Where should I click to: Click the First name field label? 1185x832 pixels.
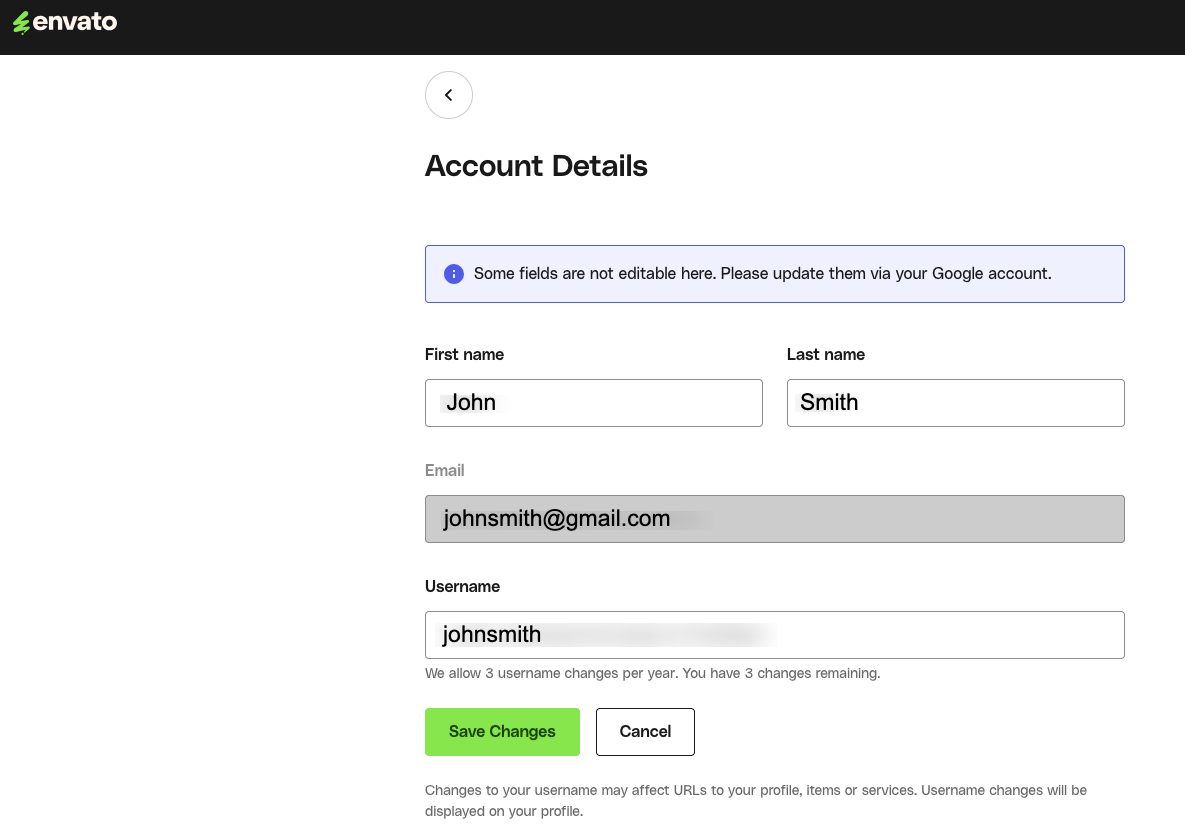pyautogui.click(x=464, y=354)
